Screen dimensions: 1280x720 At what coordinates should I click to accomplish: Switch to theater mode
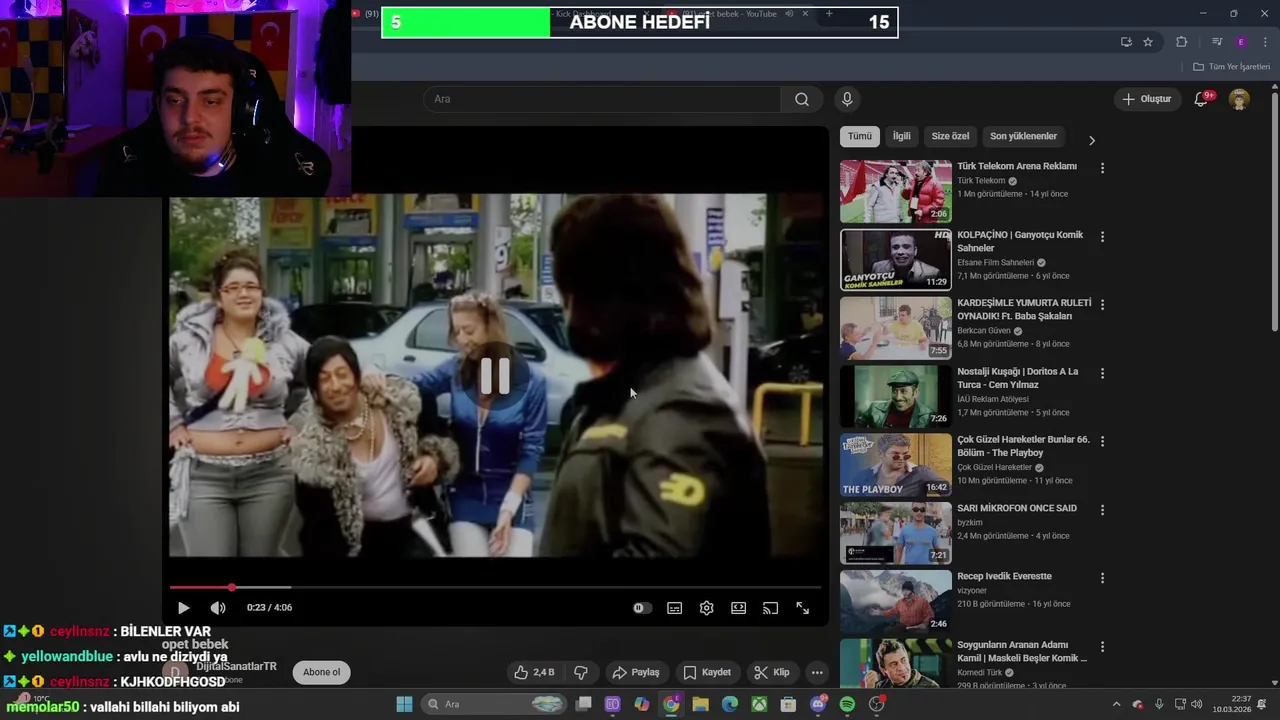pyautogui.click(x=739, y=608)
